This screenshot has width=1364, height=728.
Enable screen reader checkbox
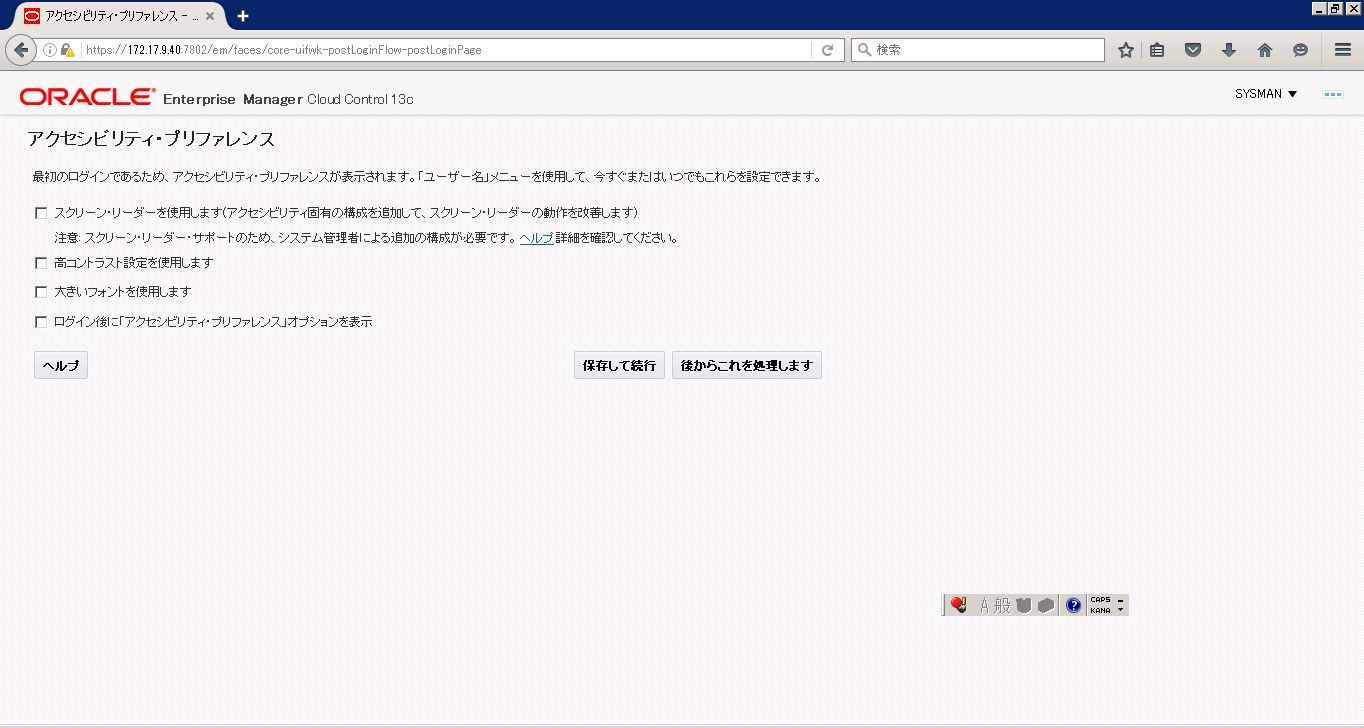41,213
